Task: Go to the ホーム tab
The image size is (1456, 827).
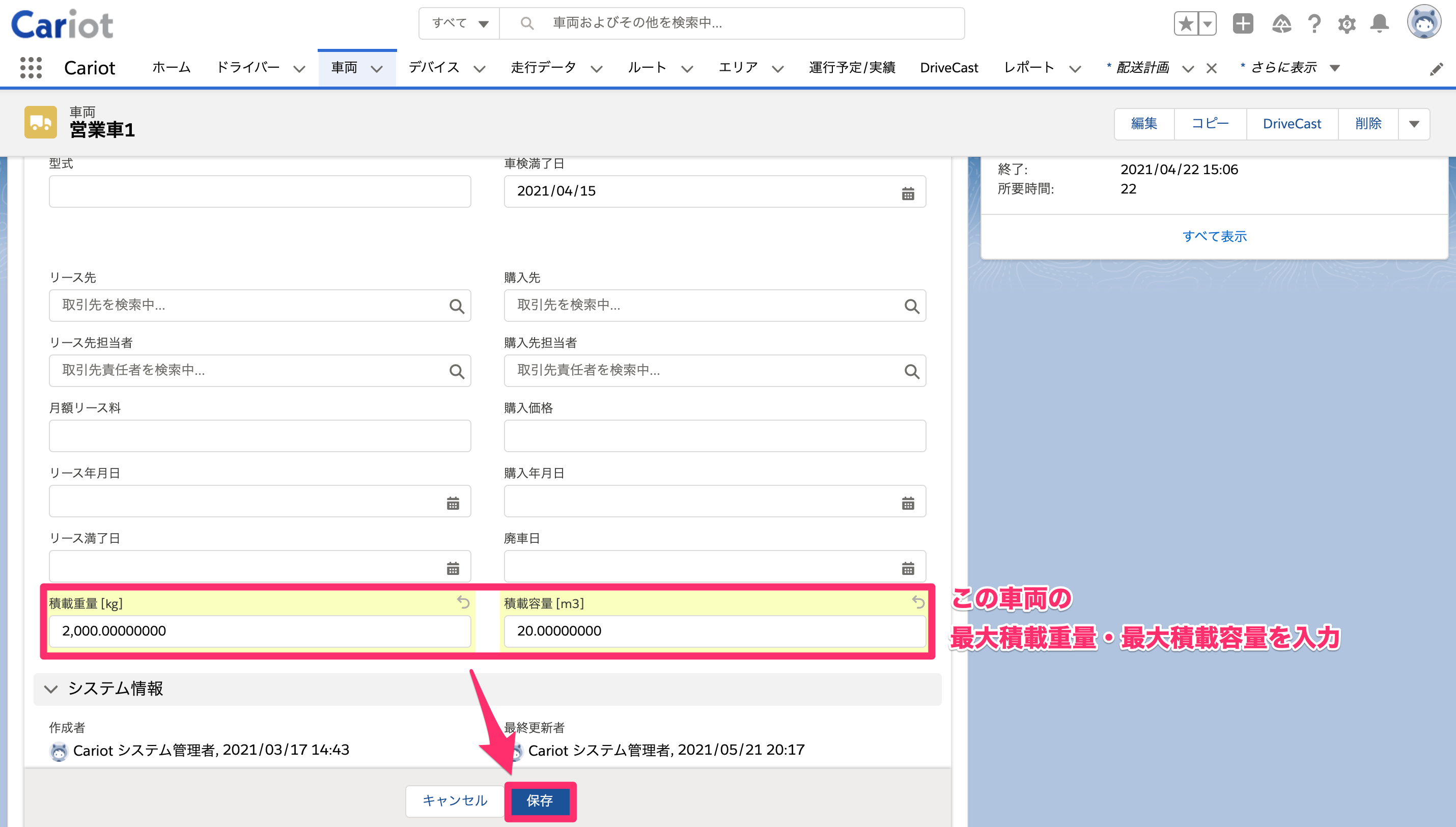Action: (172, 68)
